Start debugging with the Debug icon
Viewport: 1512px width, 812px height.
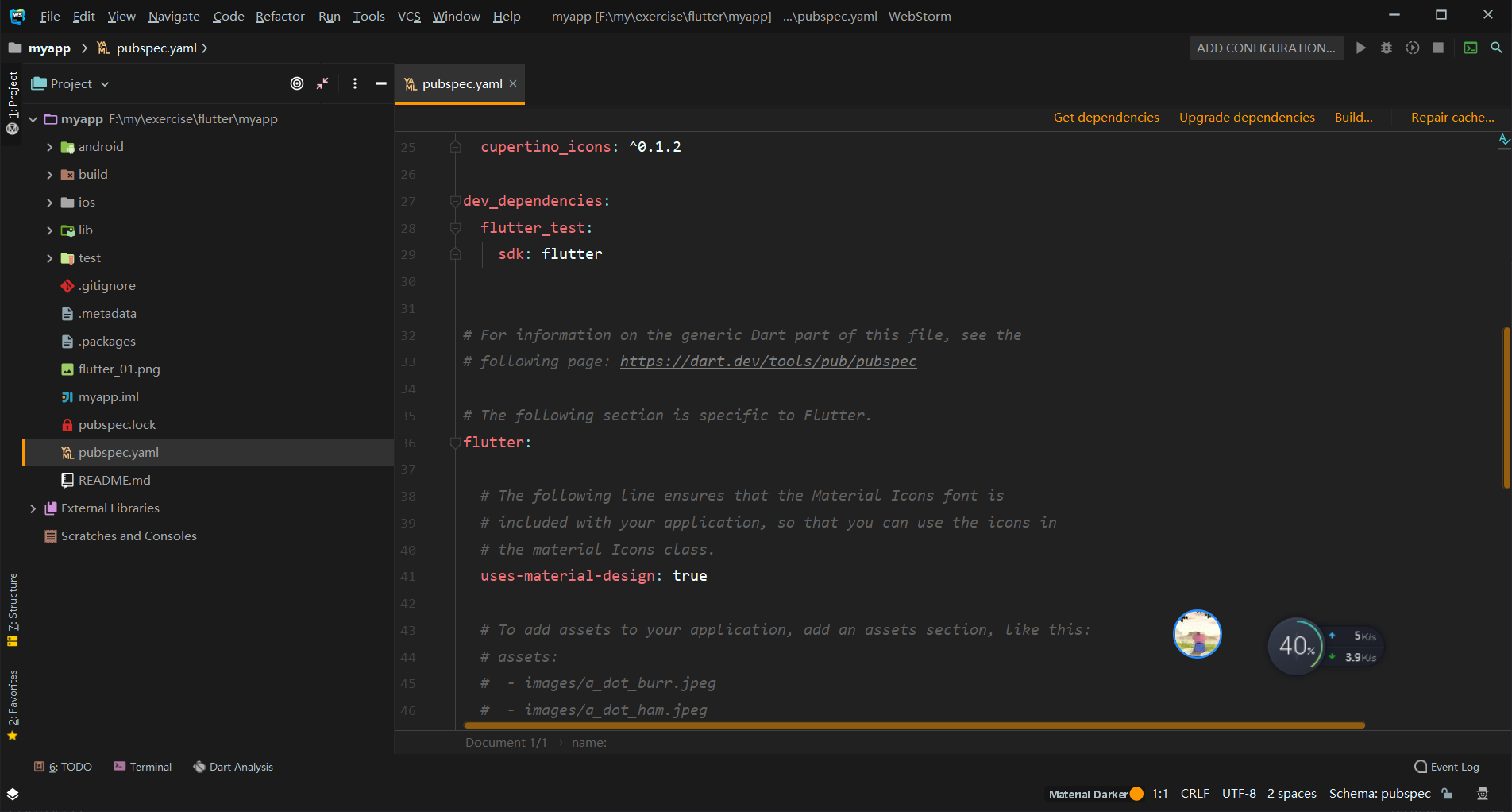pyautogui.click(x=1387, y=48)
